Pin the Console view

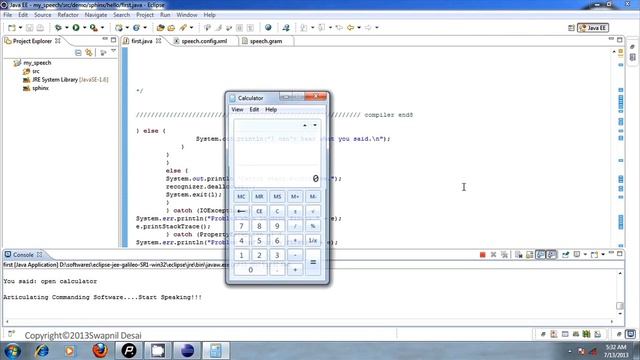click(x=565, y=255)
